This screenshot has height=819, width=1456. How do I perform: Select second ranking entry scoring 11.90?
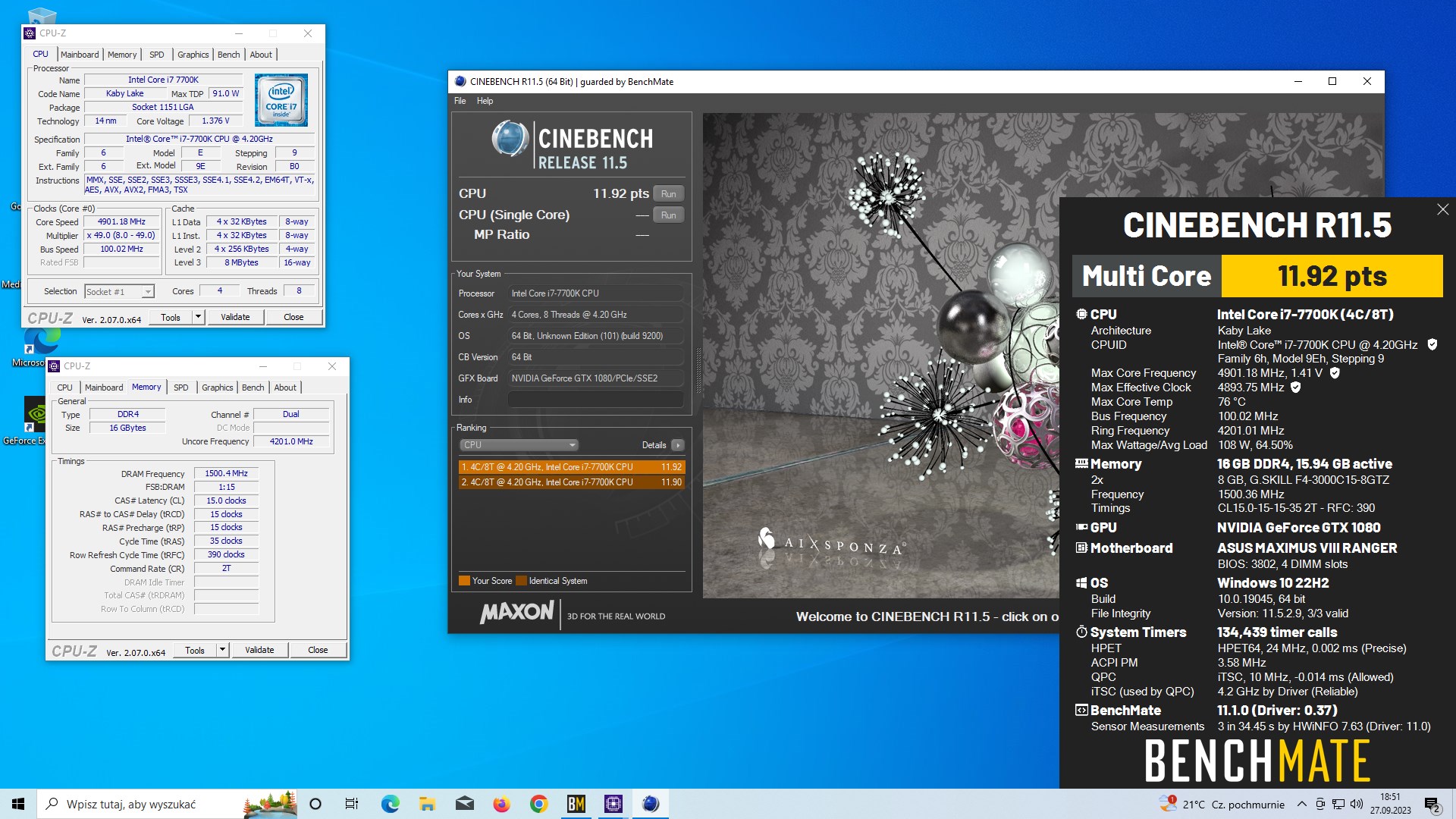(x=571, y=482)
